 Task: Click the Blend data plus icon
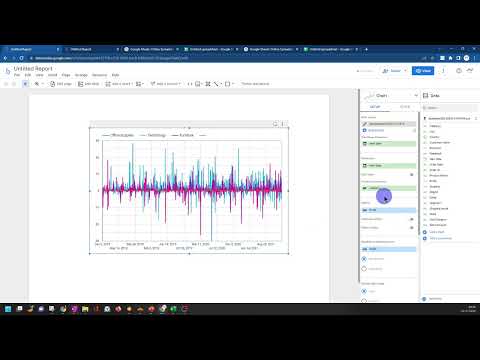point(364,130)
